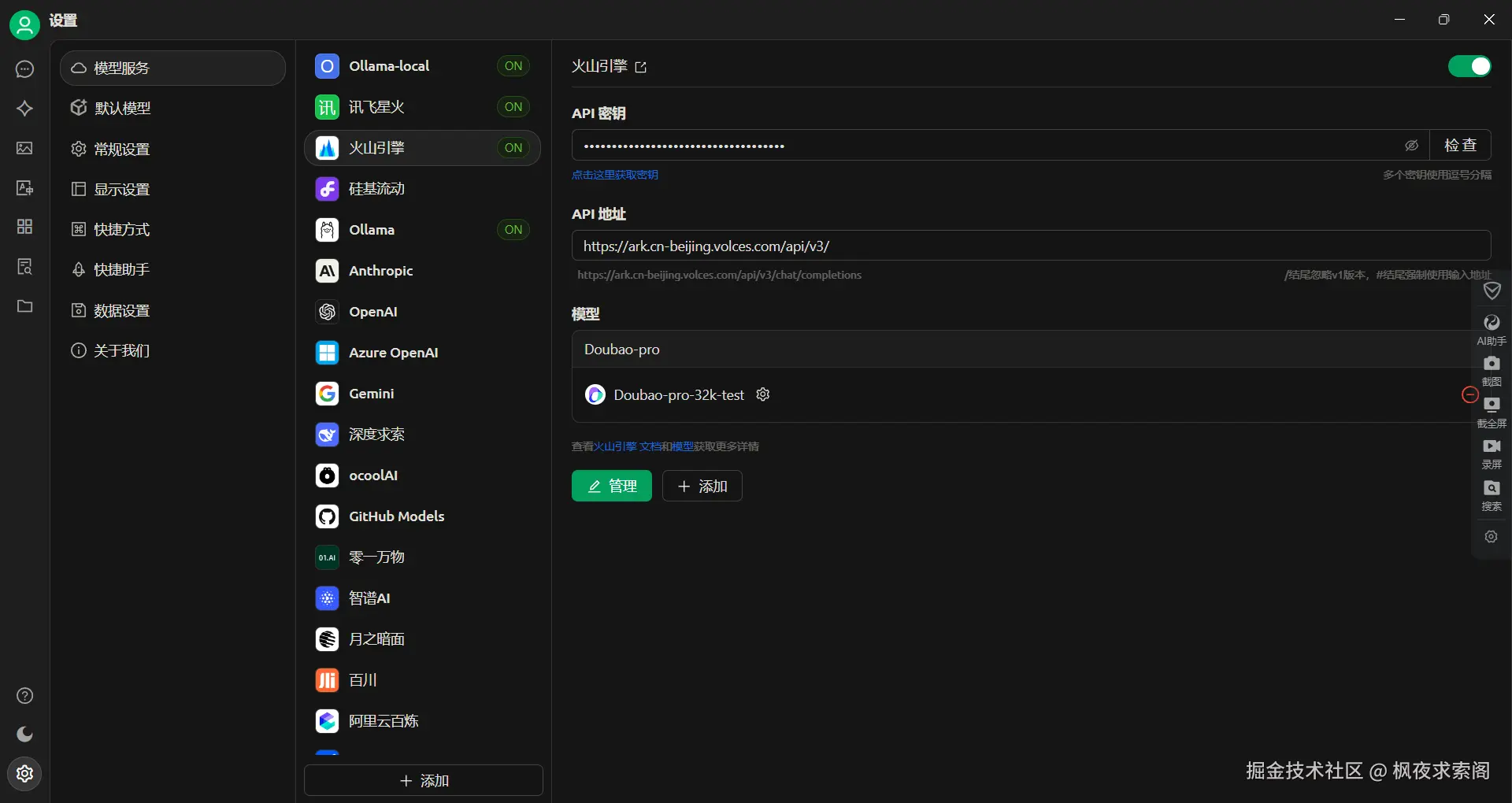This screenshot has height=803, width=1512.
Task: Select 深度求索 provider
Action: coord(422,435)
